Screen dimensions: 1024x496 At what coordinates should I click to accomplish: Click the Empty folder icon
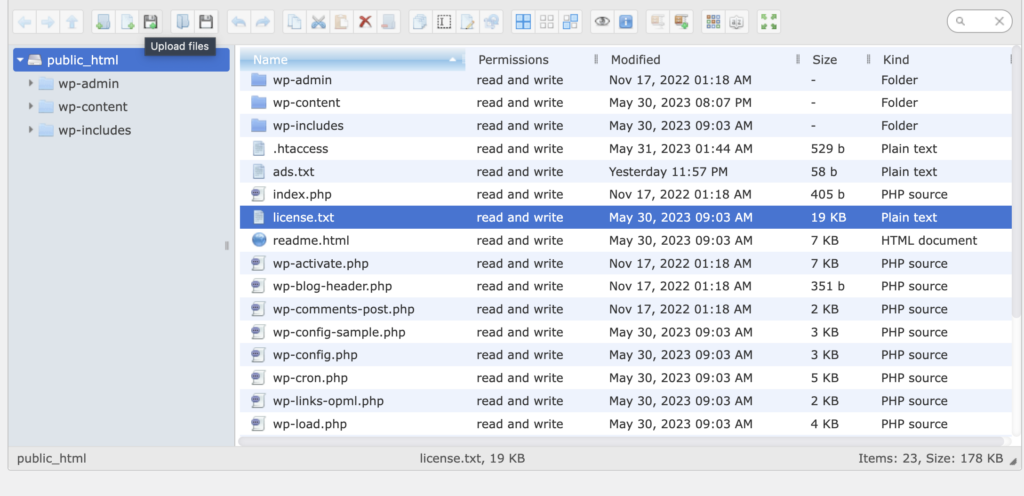pyautogui.click(x=389, y=22)
